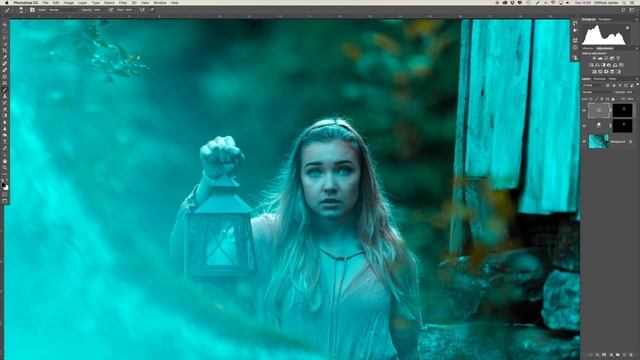Switch to the Paths tab

(613, 79)
